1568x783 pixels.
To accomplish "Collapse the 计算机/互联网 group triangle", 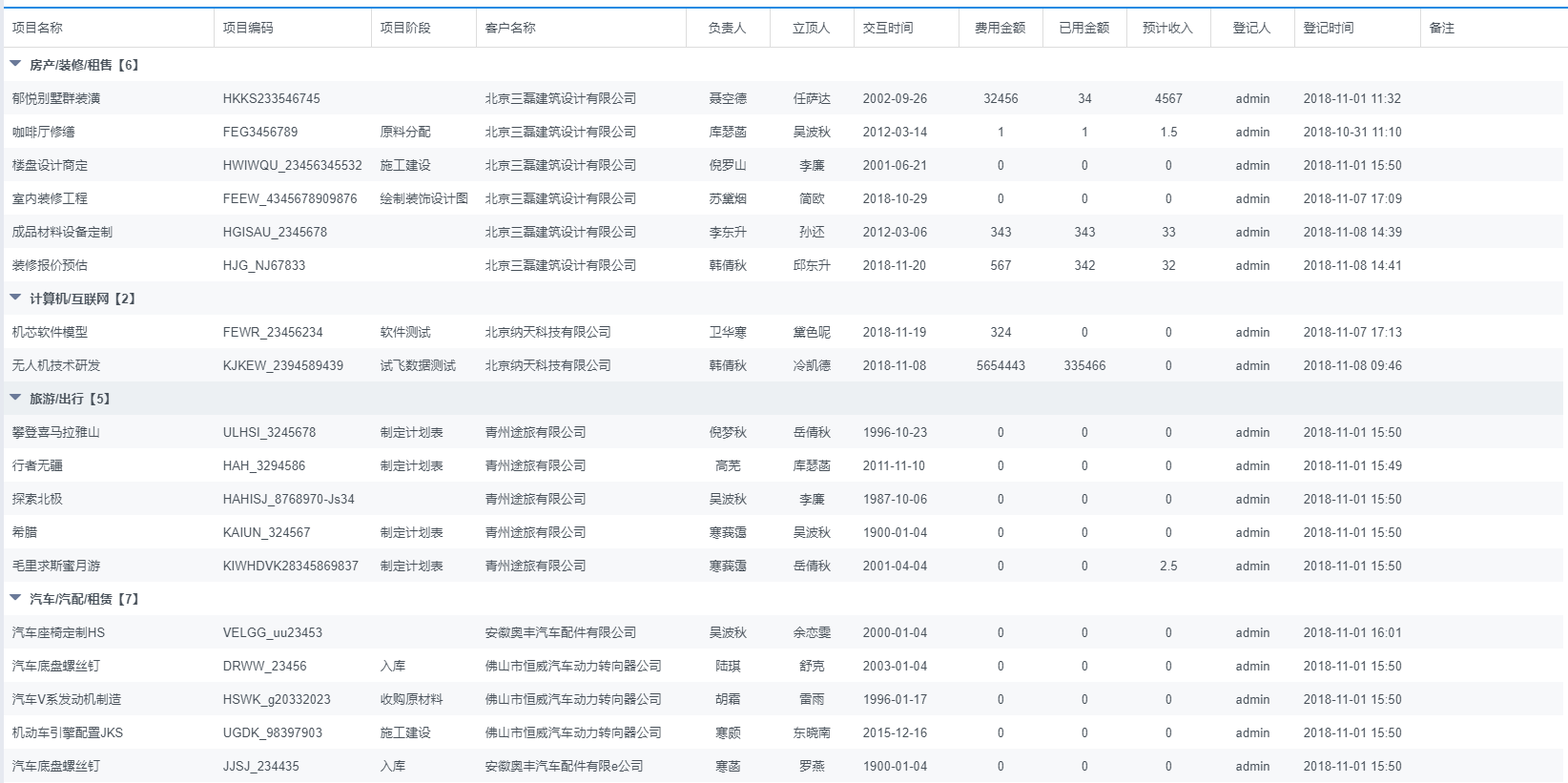I will click(x=15, y=298).
